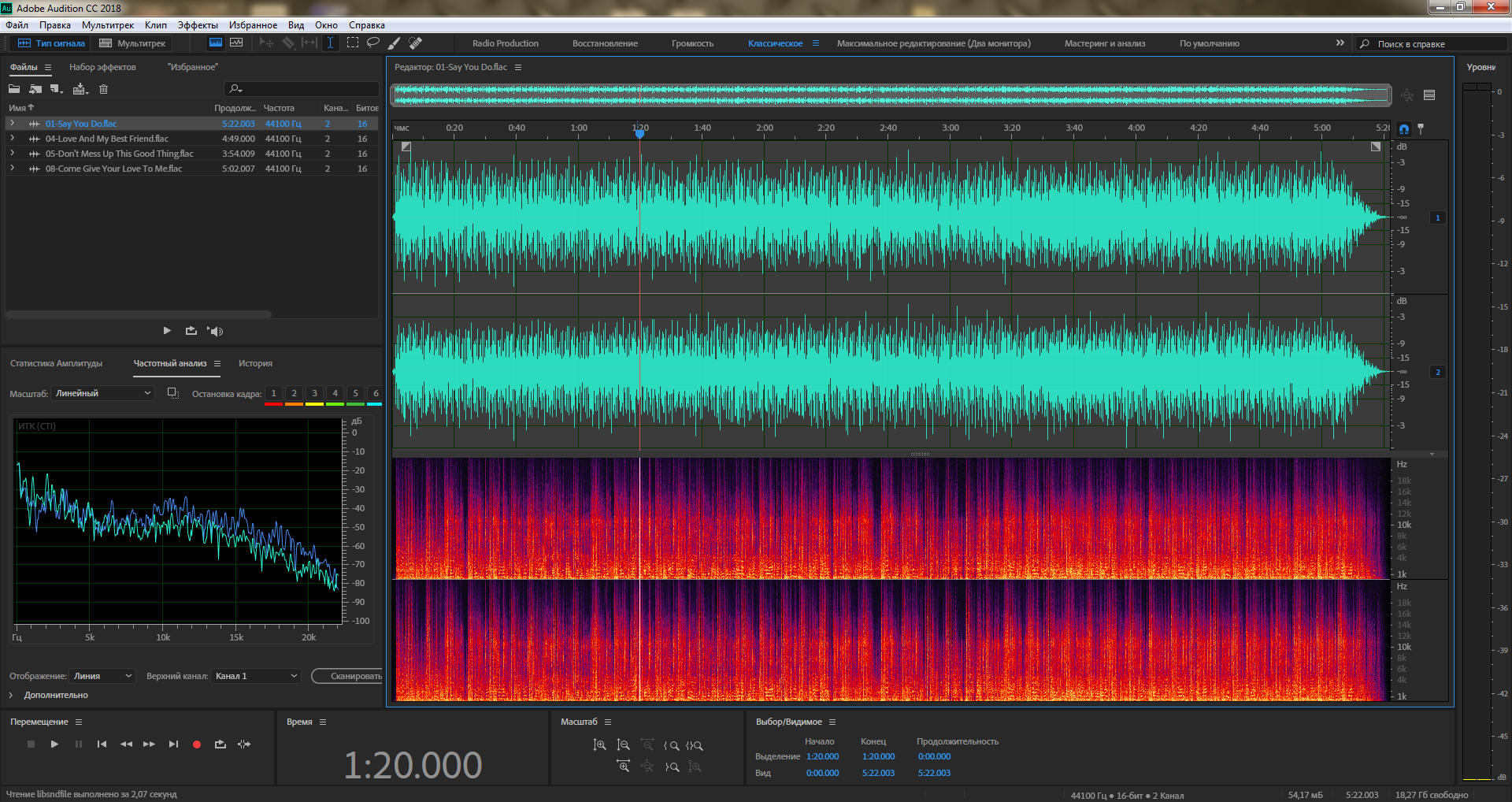Select the Marquee selection tool
Image resolution: width=1512 pixels, height=802 pixels.
tap(353, 43)
